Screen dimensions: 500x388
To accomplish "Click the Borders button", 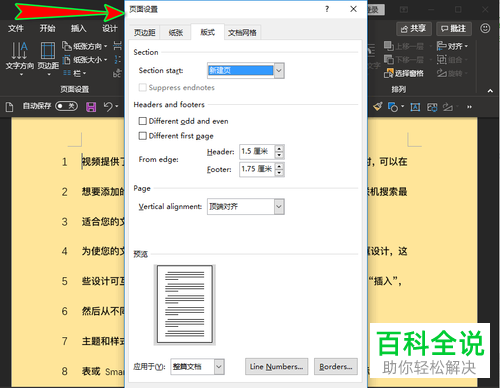I will (336, 367).
